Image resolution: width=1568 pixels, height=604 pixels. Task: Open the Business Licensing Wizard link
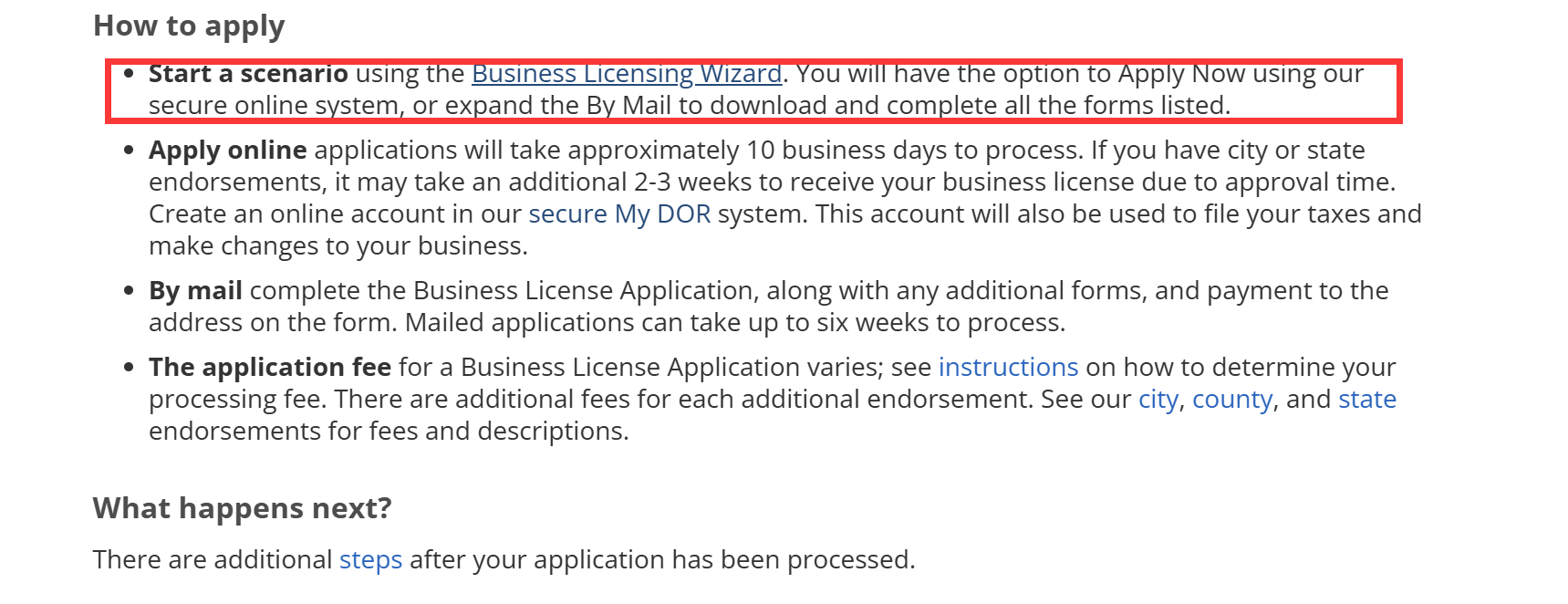pyautogui.click(x=627, y=74)
